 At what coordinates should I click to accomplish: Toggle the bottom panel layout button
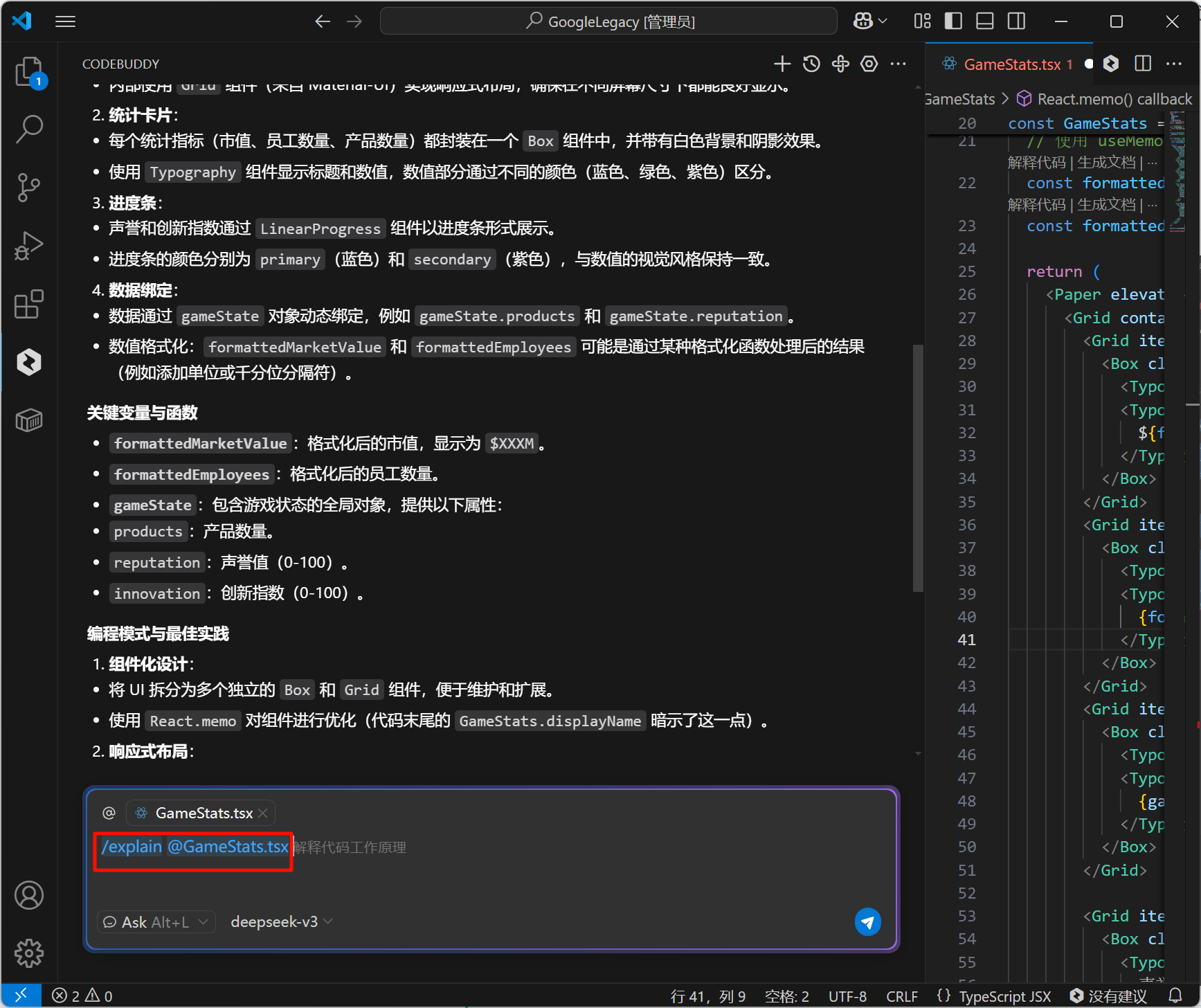[984, 21]
